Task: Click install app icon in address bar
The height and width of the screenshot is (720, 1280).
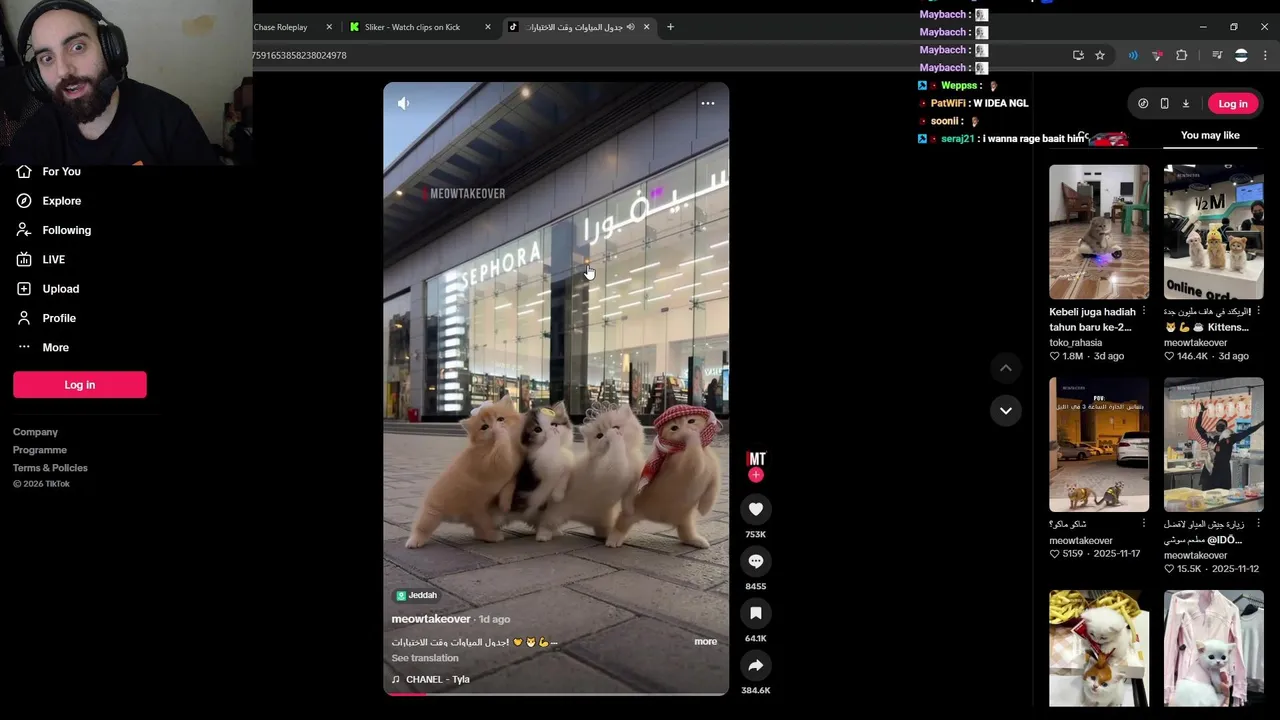Action: (1078, 55)
